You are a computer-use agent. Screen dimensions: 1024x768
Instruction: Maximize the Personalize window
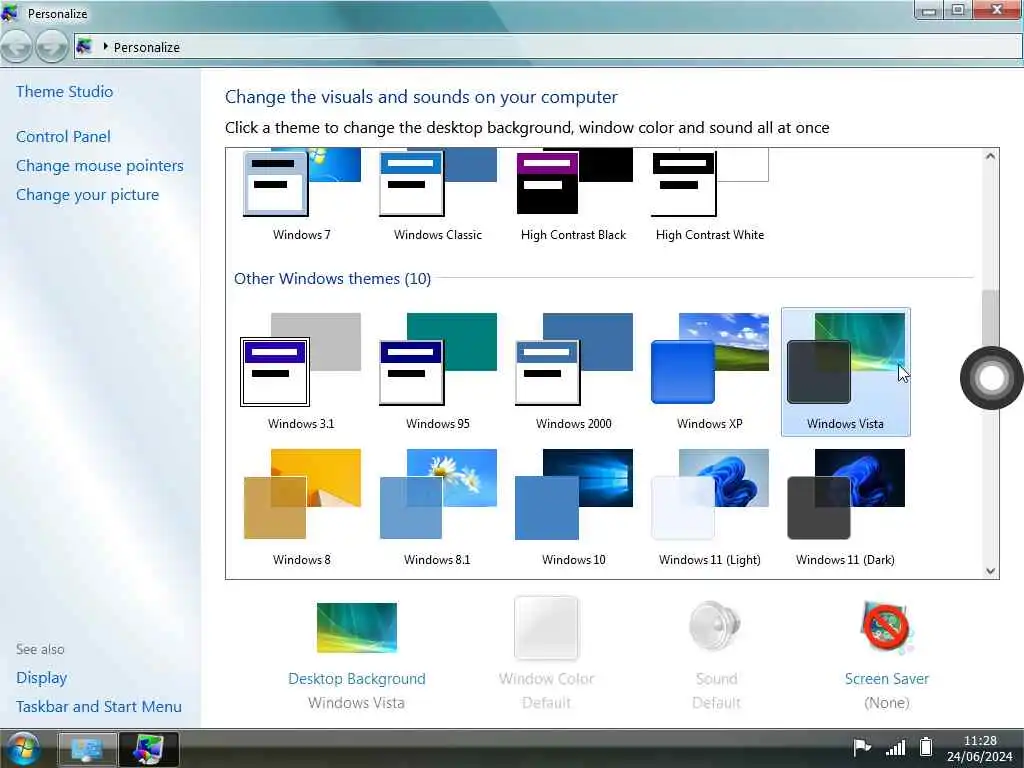pyautogui.click(x=958, y=10)
